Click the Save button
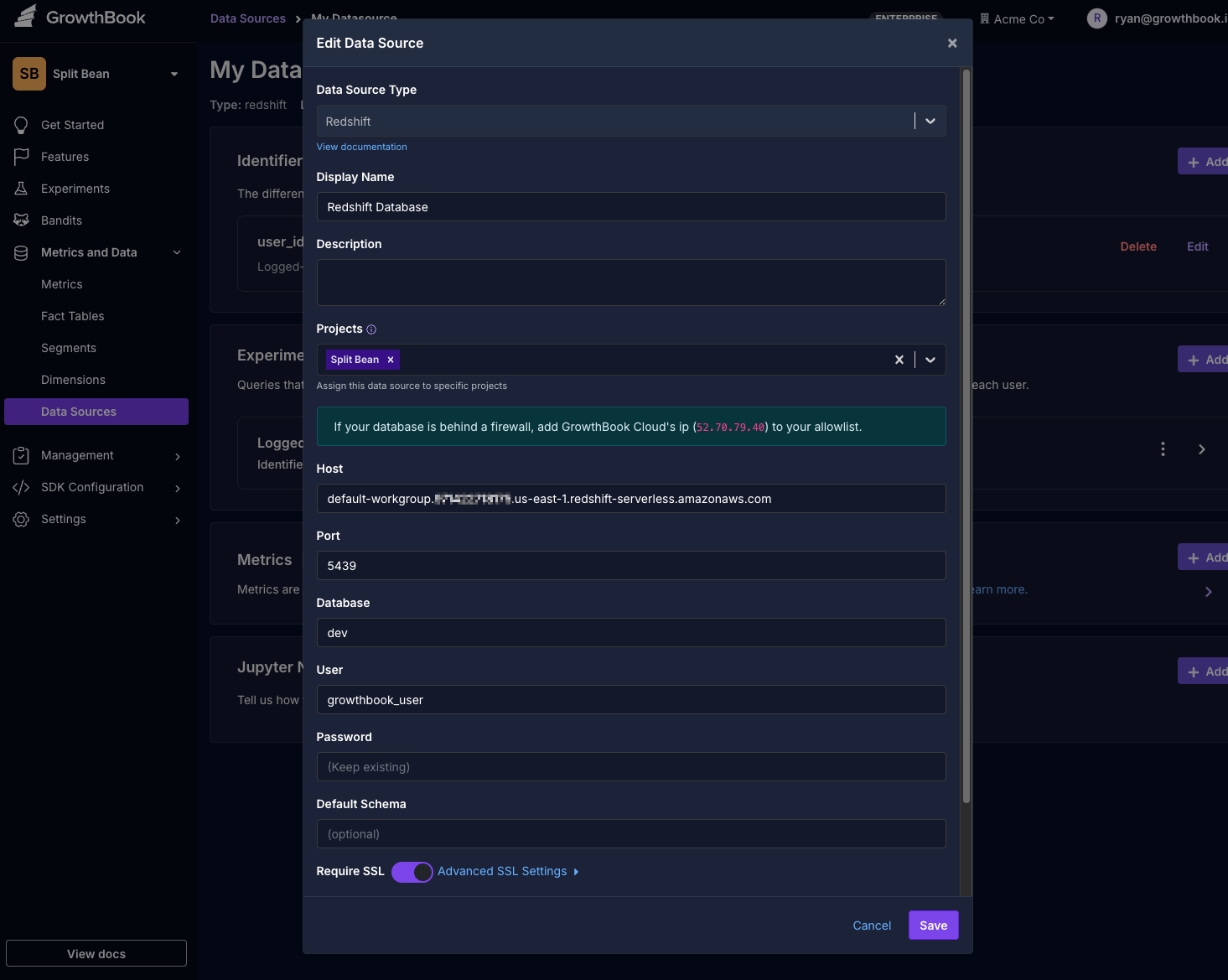The image size is (1228, 980). 934,926
